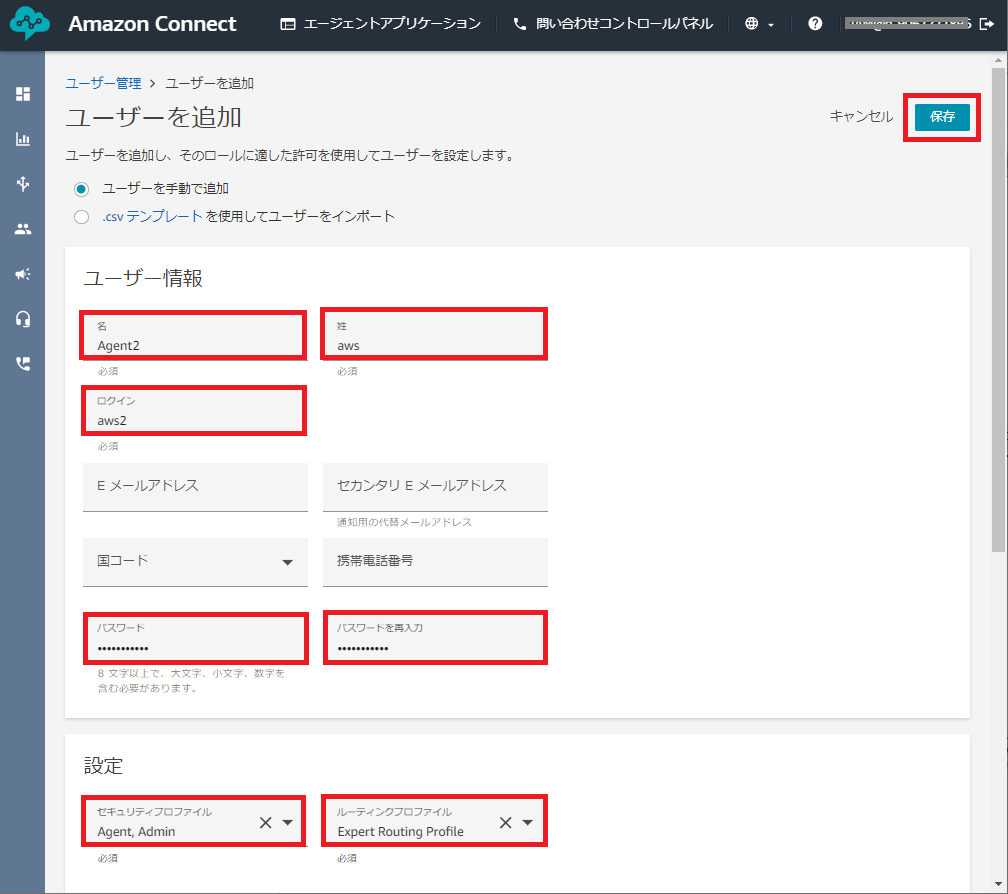The image size is (1008, 894).
Task: Click the page vertical scrollbar thumb
Action: pos(998,308)
